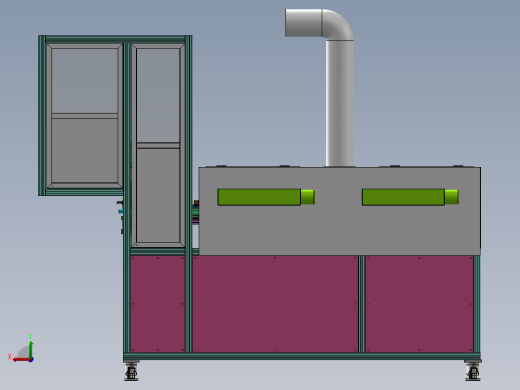The height and width of the screenshot is (390, 520).
Task: Pick the lower pane of the narrow cabinet door
Action: pos(158,195)
